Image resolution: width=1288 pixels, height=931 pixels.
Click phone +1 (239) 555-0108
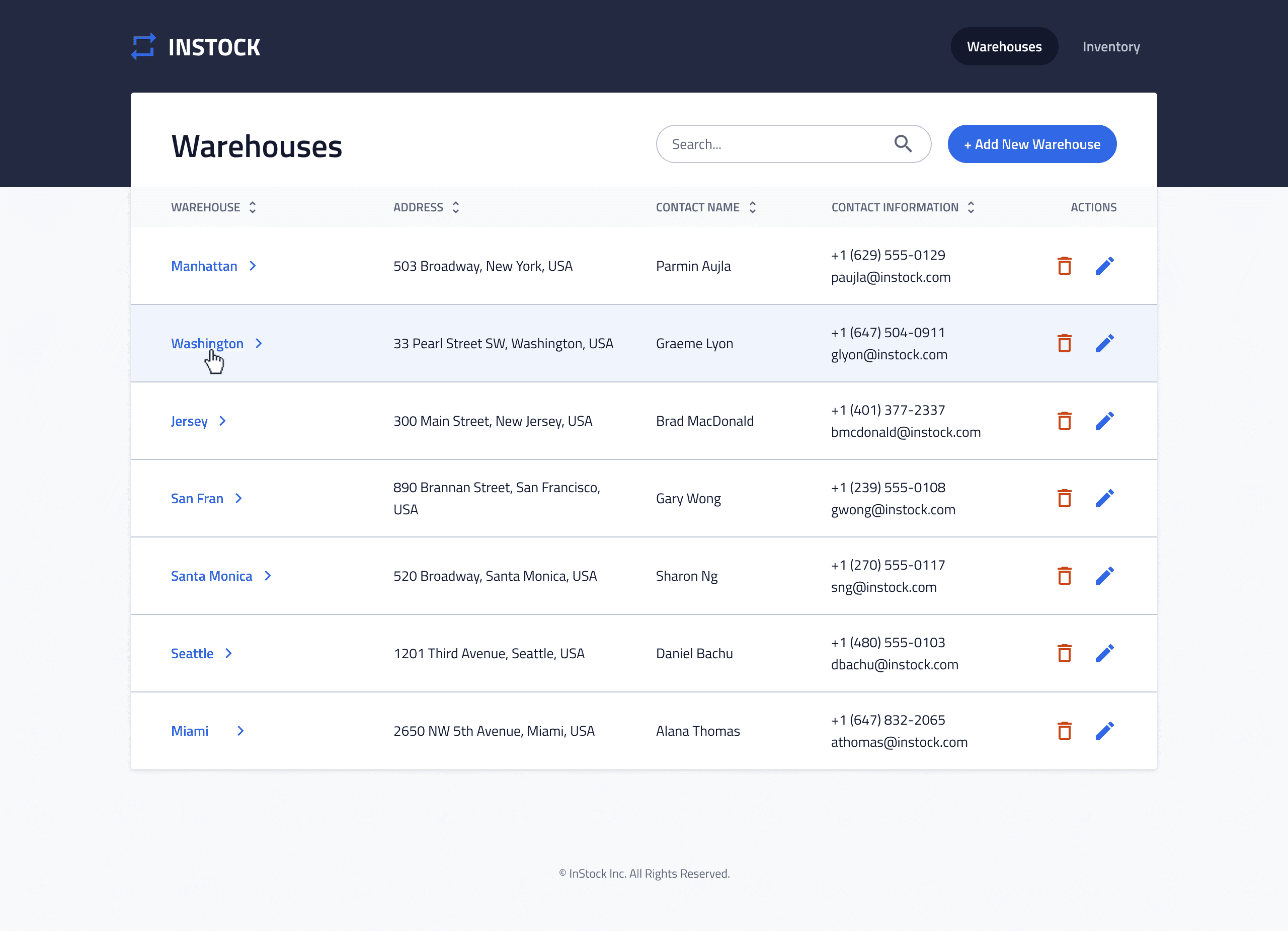888,487
